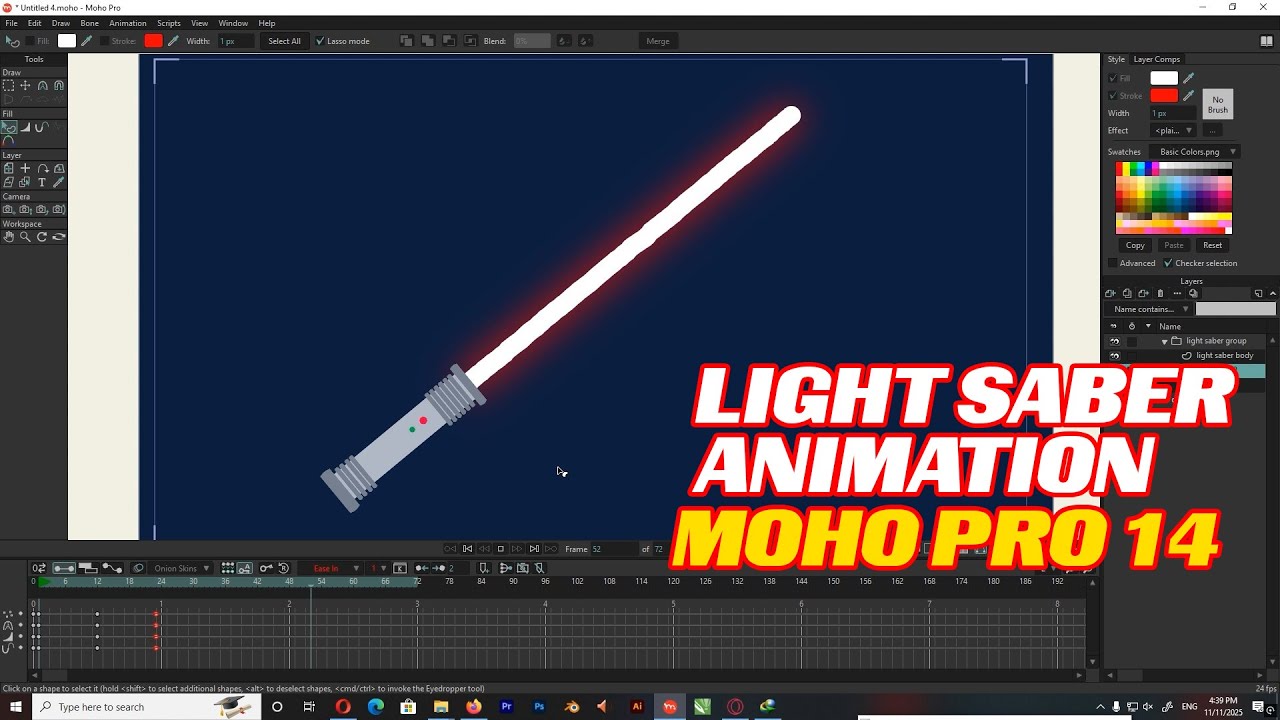
Task: Select the Rotate Workspace tool
Action: click(x=42, y=237)
